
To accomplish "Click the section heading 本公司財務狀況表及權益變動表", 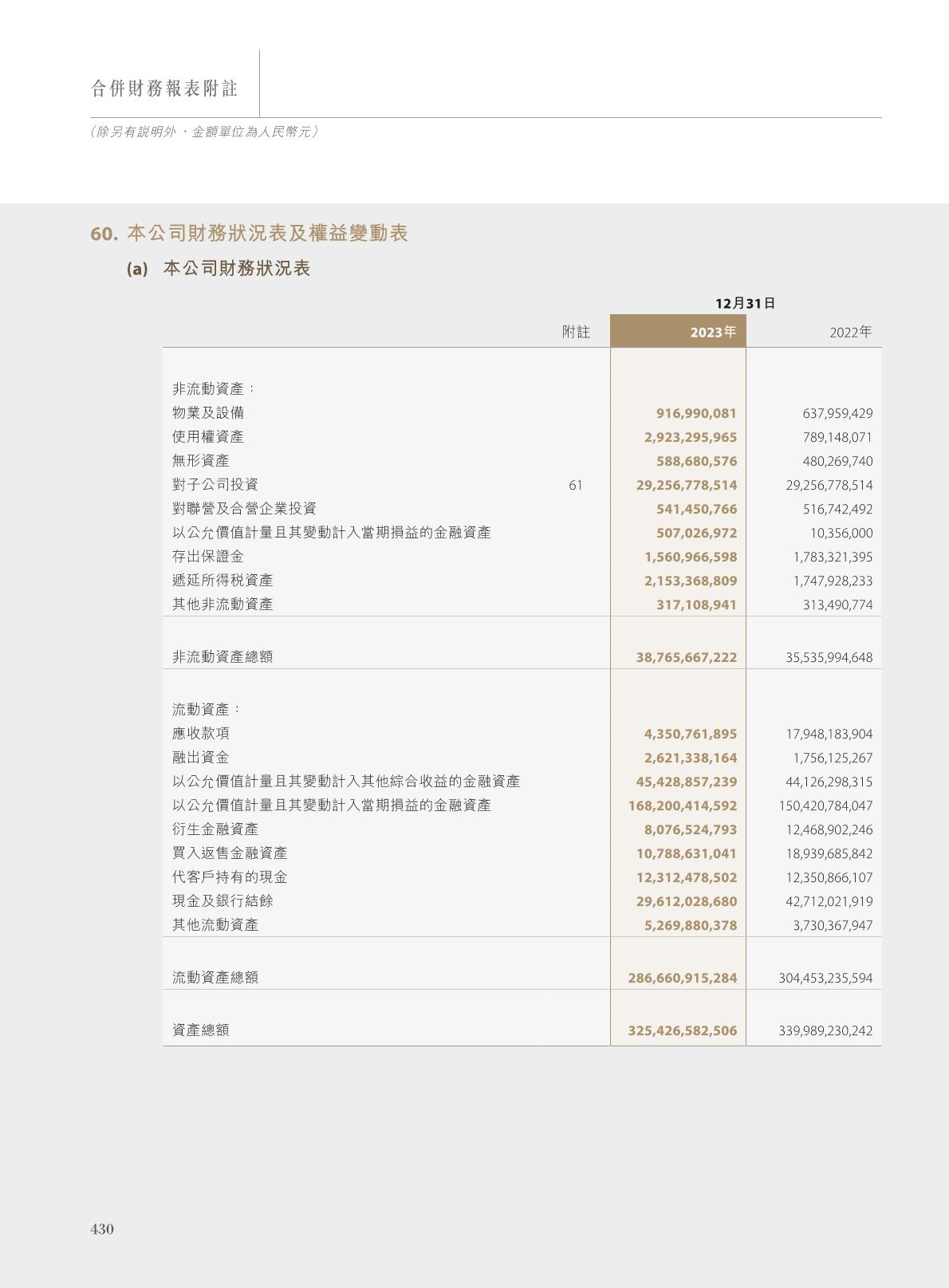I will click(267, 233).
